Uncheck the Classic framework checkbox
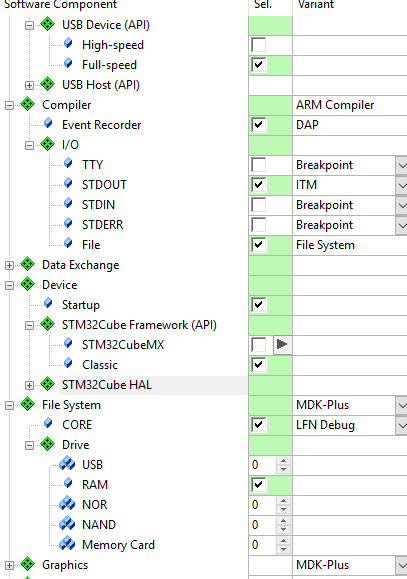The width and height of the screenshot is (407, 579). pyautogui.click(x=258, y=365)
